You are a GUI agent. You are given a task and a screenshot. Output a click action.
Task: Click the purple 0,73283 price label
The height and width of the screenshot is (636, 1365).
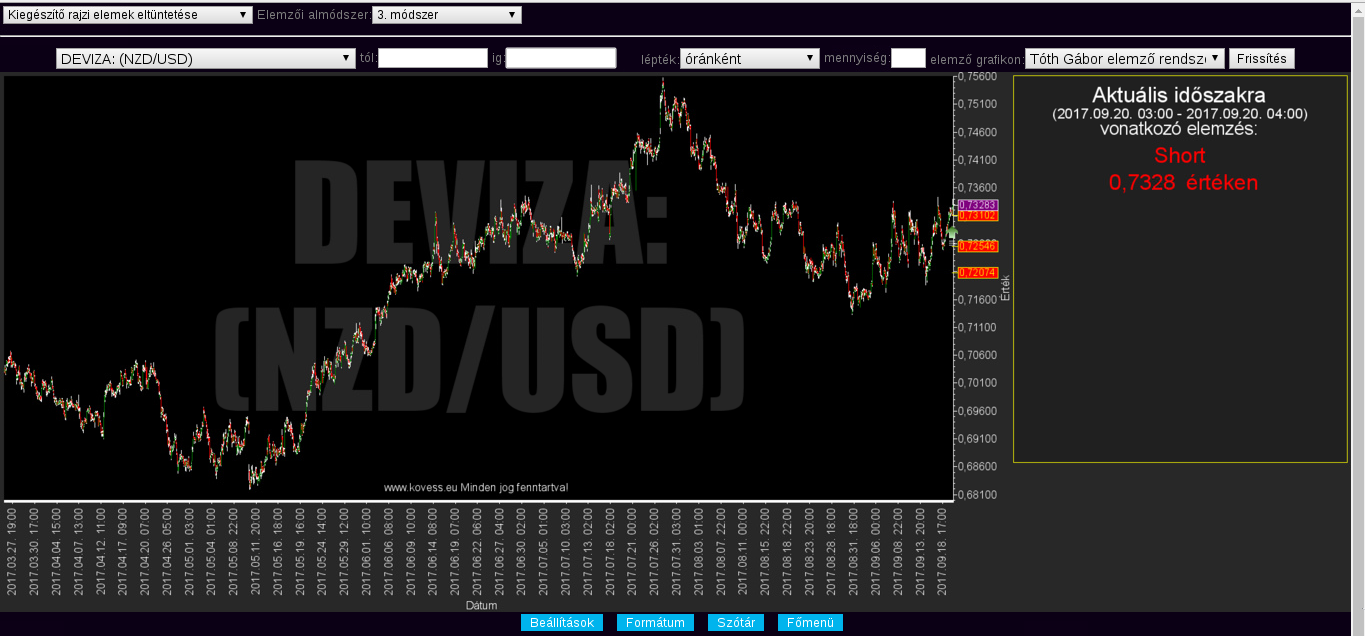coord(977,205)
